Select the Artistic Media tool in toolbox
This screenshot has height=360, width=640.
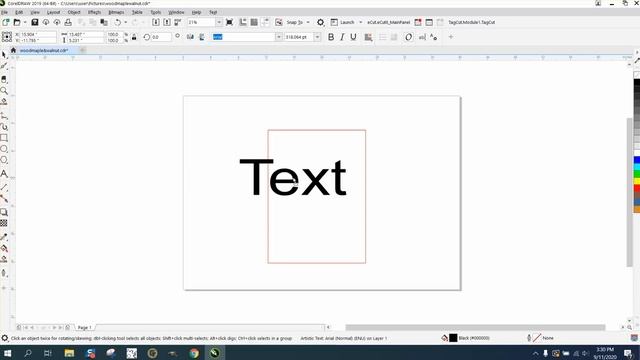coord(4,127)
